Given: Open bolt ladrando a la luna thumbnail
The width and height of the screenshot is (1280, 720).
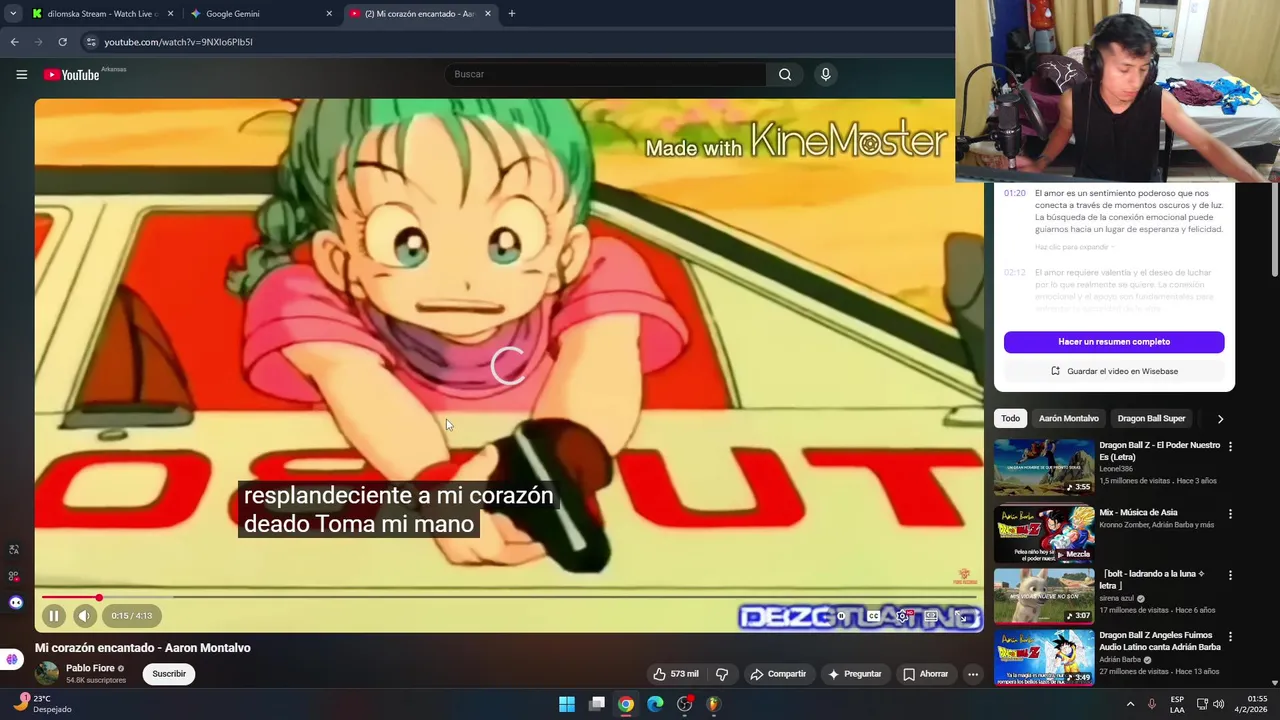Looking at the screenshot, I should [x=1044, y=596].
